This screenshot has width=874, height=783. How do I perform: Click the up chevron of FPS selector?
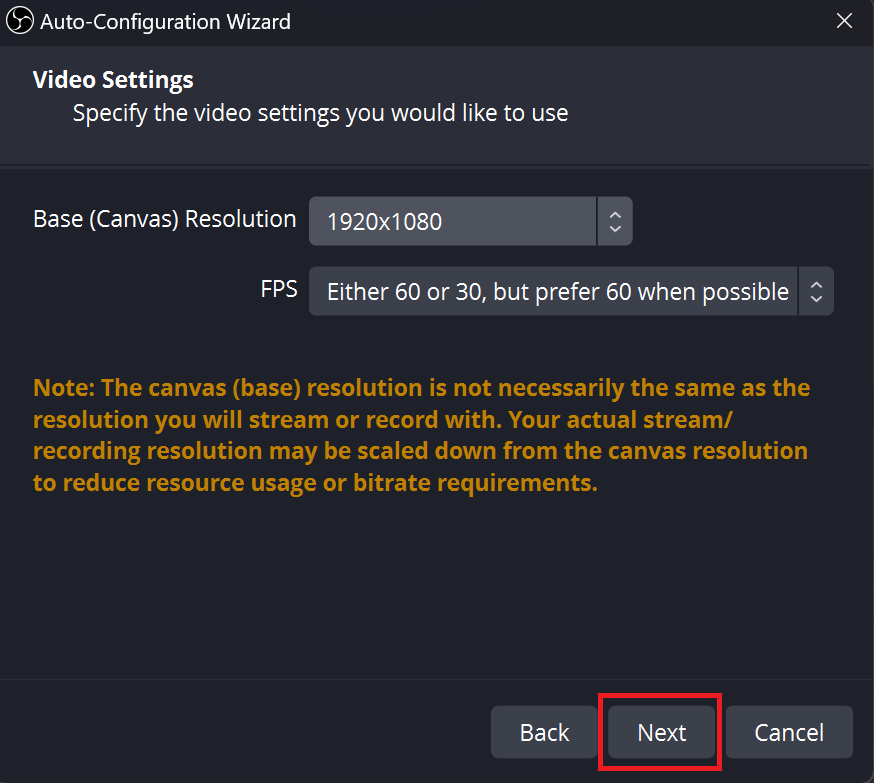coord(816,284)
